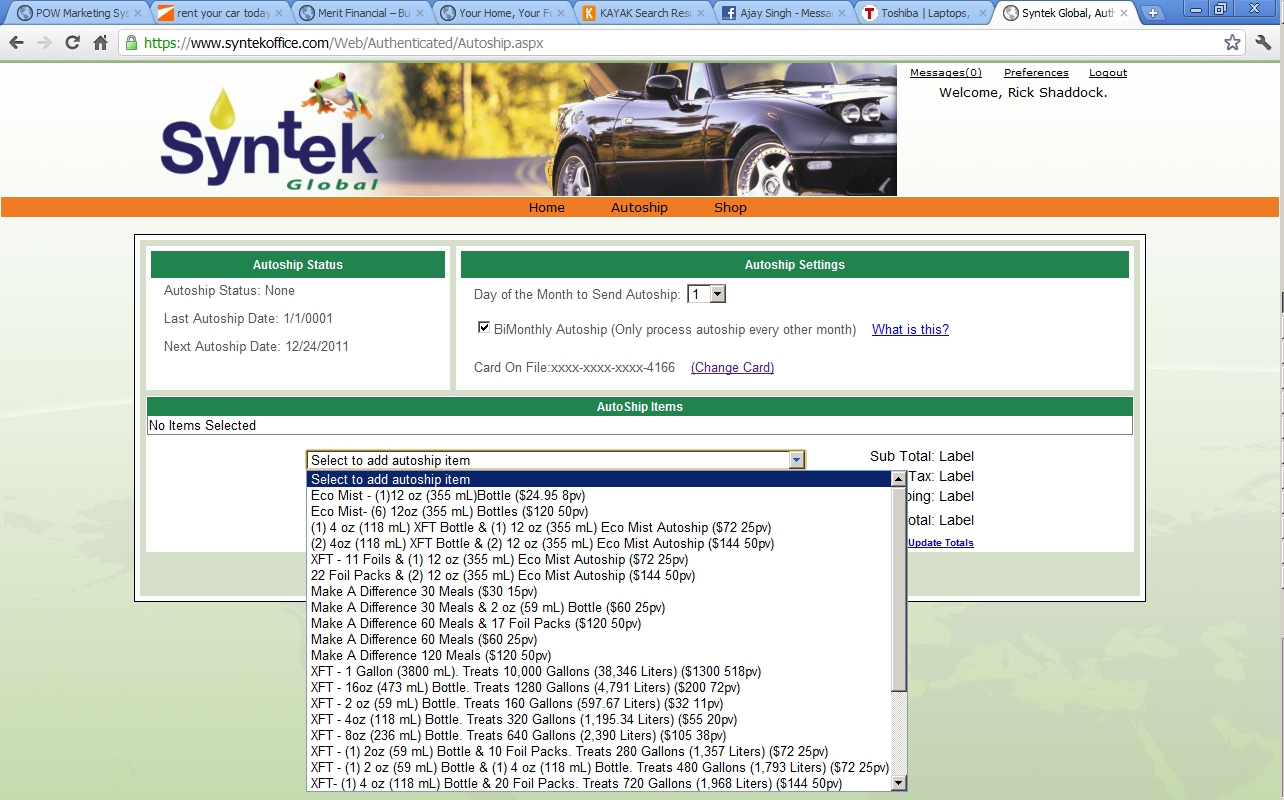This screenshot has width=1284, height=800.
Task: Select Make A Difference 60 Meals & 17 Foil Packs
Action: click(x=598, y=623)
